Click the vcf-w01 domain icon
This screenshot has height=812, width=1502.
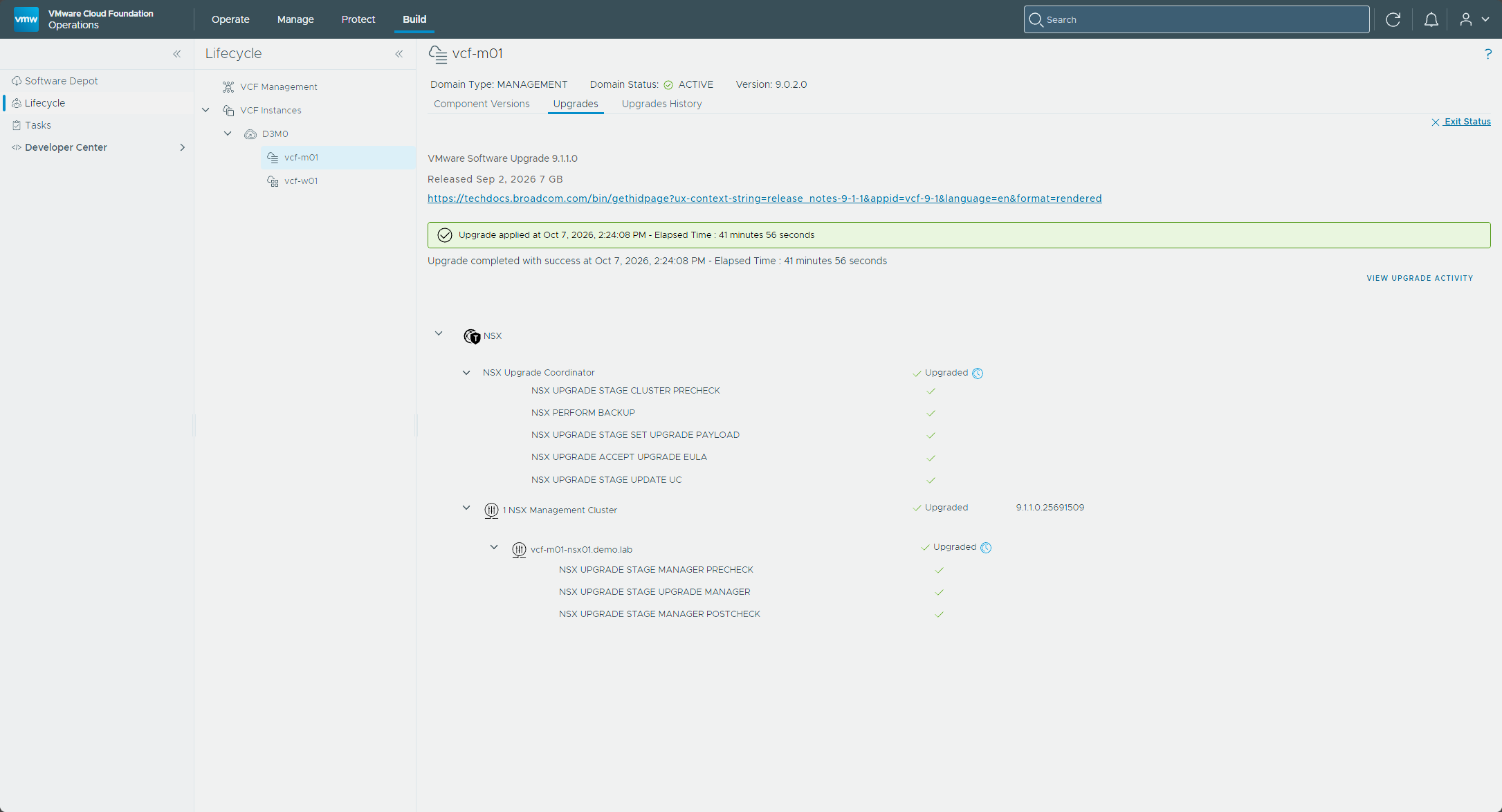pyautogui.click(x=273, y=181)
